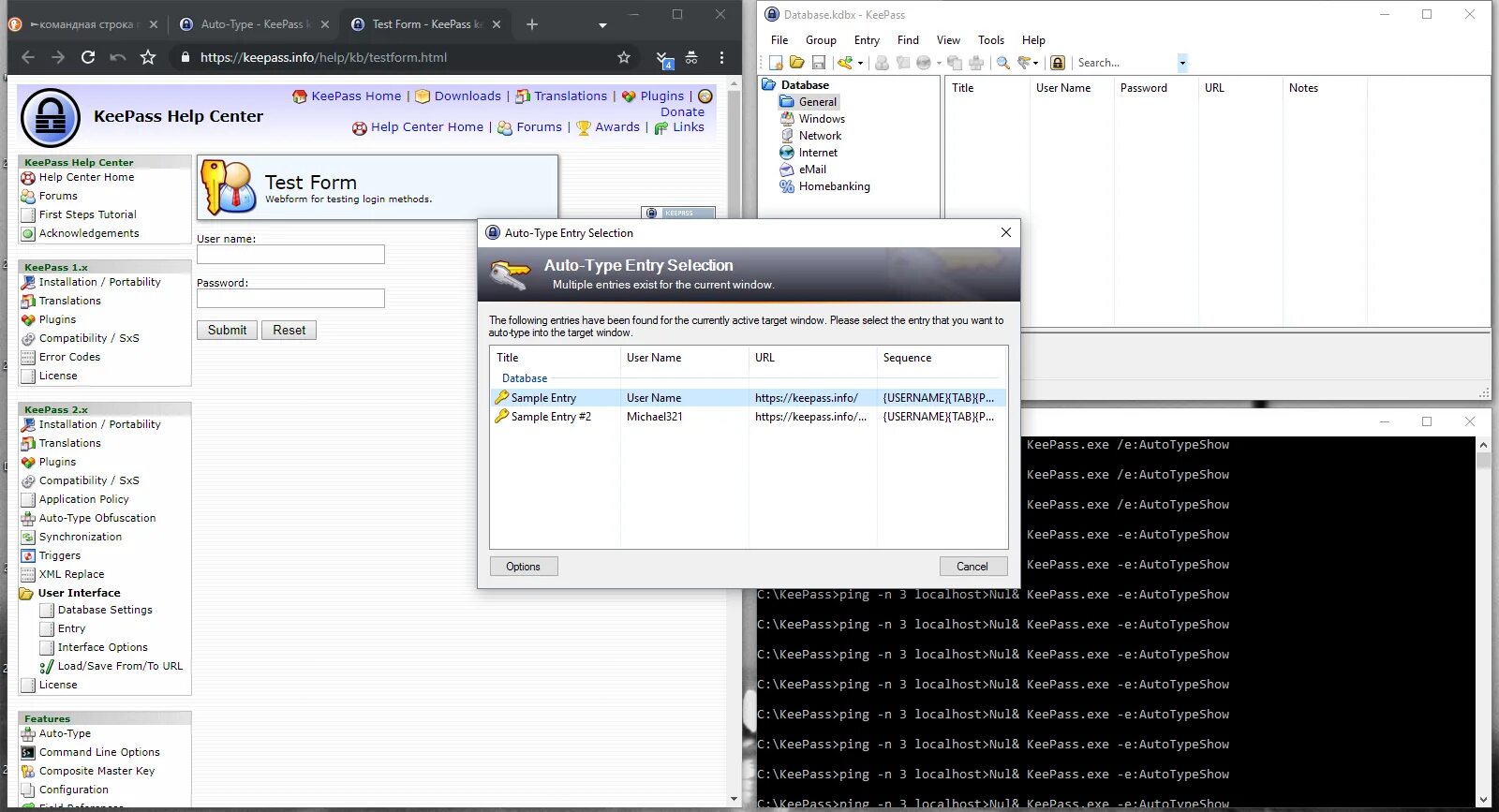The height and width of the screenshot is (812, 1499).
Task: Click Awards link on help page
Action: pyautogui.click(x=617, y=126)
